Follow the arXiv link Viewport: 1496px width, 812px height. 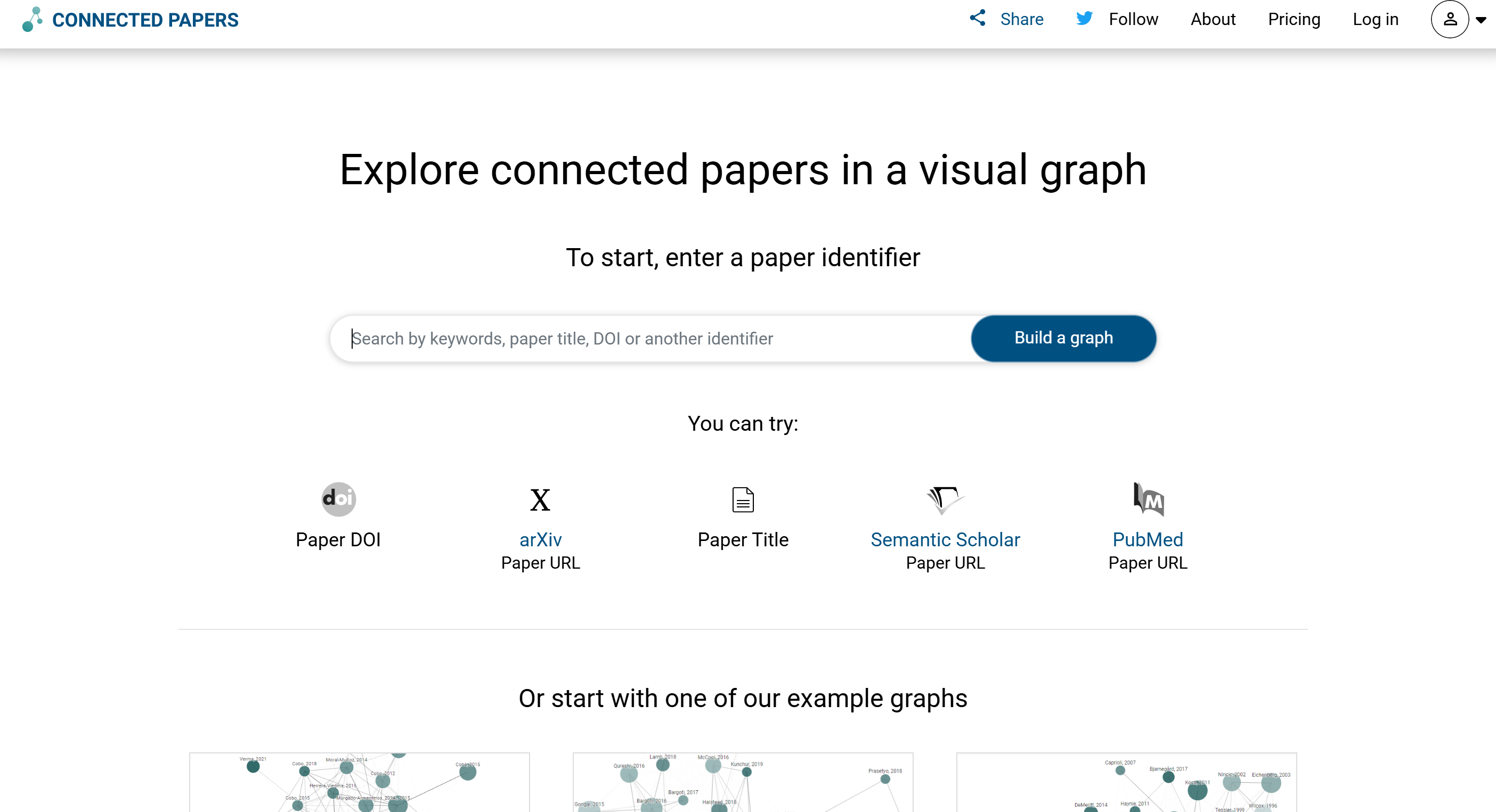540,540
